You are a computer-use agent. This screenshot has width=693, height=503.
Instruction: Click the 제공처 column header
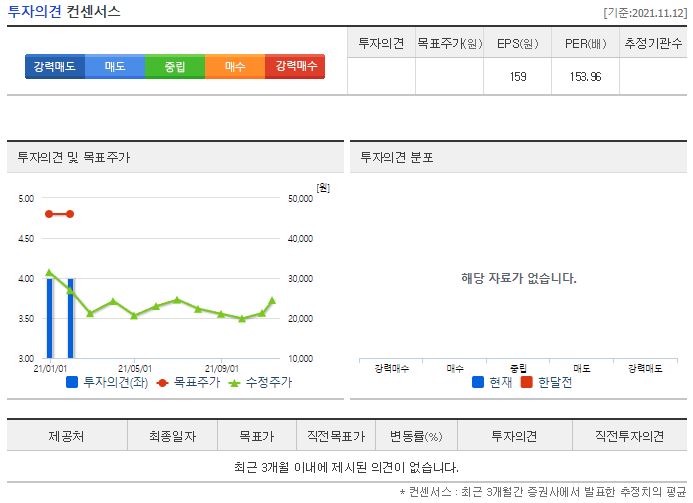point(66,436)
